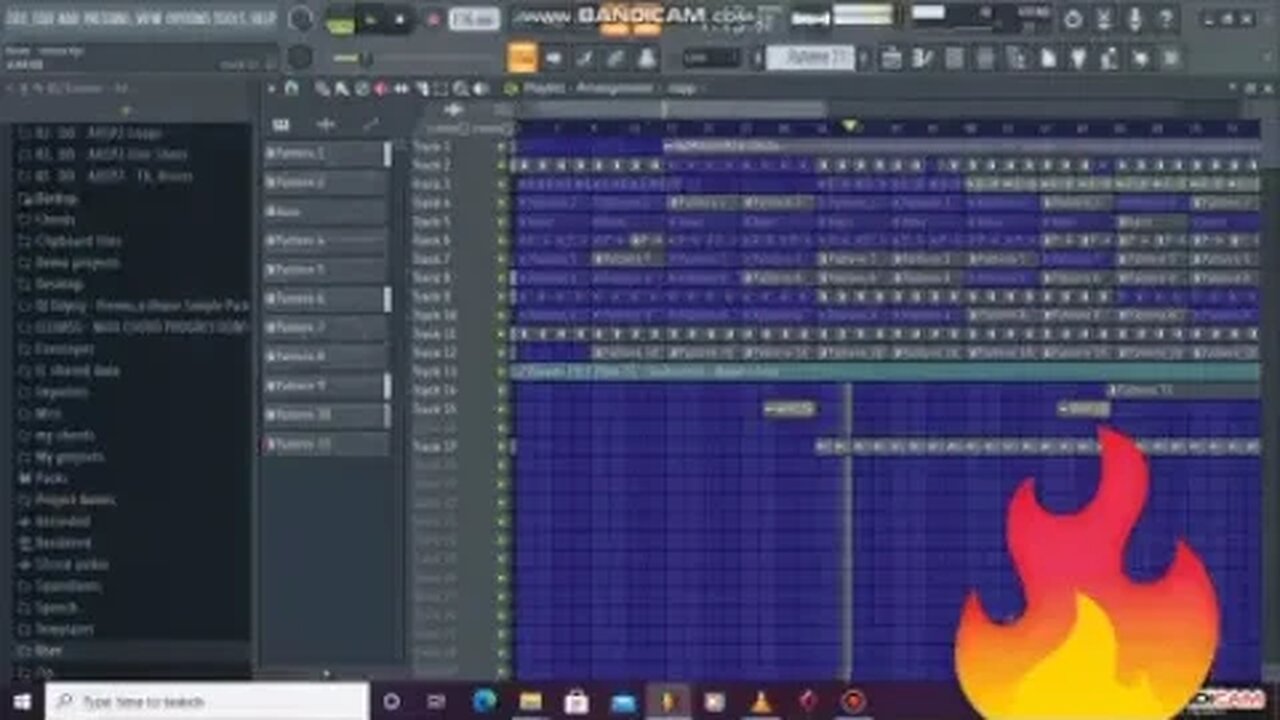Expand the Envelopes folder in browser

click(x=64, y=350)
